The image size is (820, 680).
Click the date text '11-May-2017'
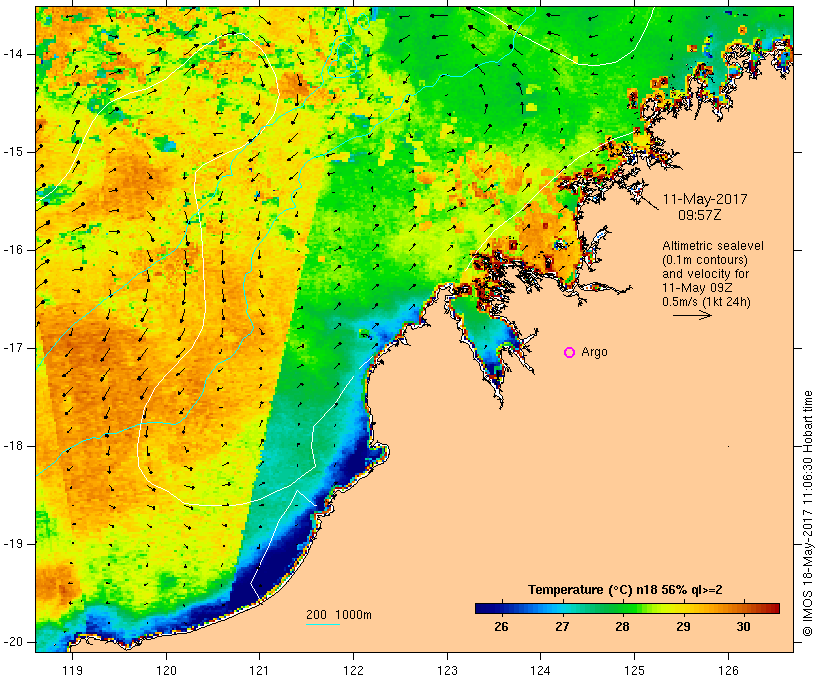click(x=705, y=199)
